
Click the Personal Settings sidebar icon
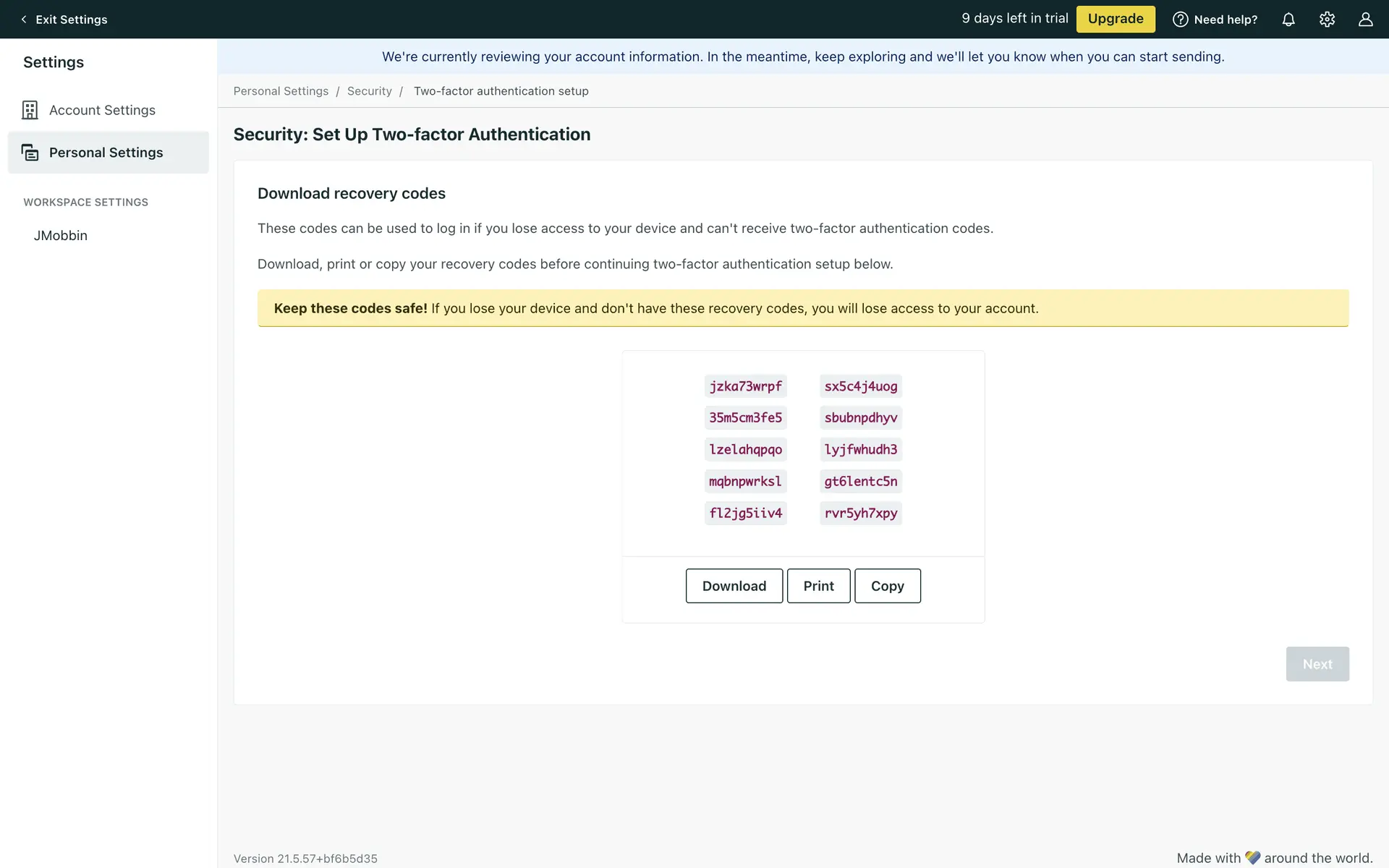tap(30, 153)
